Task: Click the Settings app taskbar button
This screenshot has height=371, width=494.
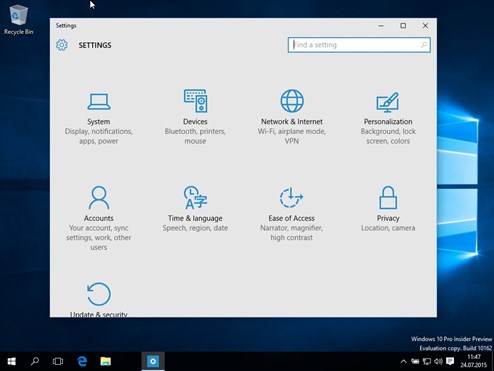Action: (153, 361)
